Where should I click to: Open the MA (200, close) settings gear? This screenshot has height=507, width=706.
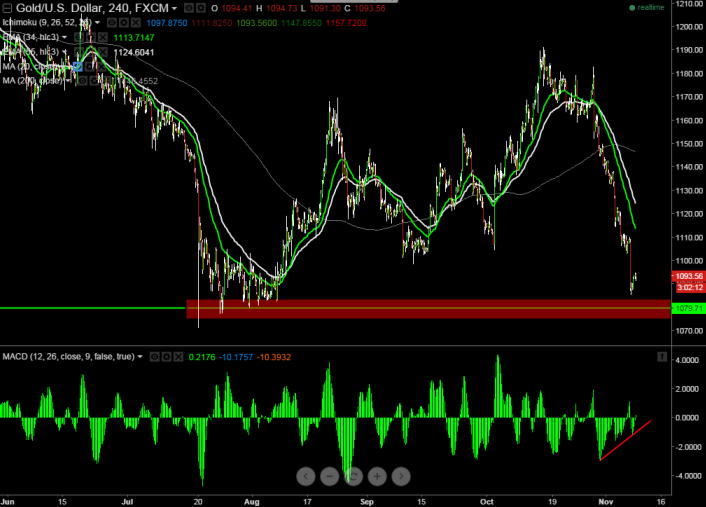pos(95,81)
